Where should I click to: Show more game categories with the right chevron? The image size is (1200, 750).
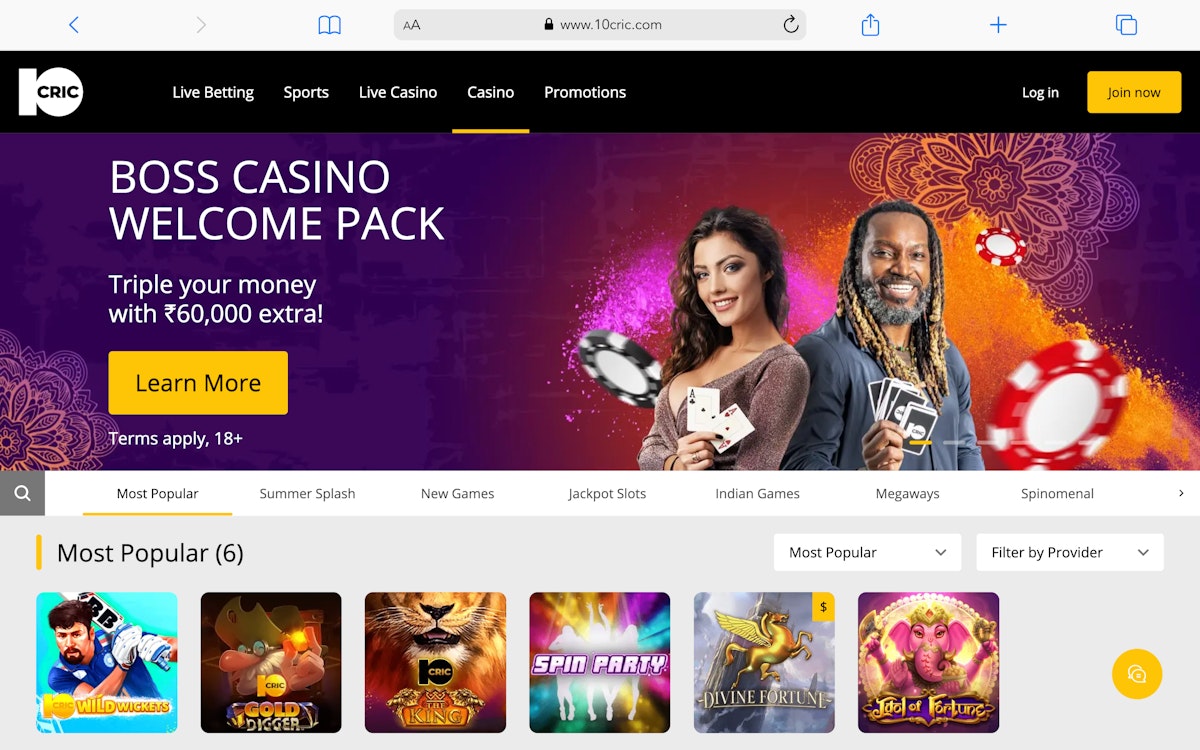pos(1181,493)
